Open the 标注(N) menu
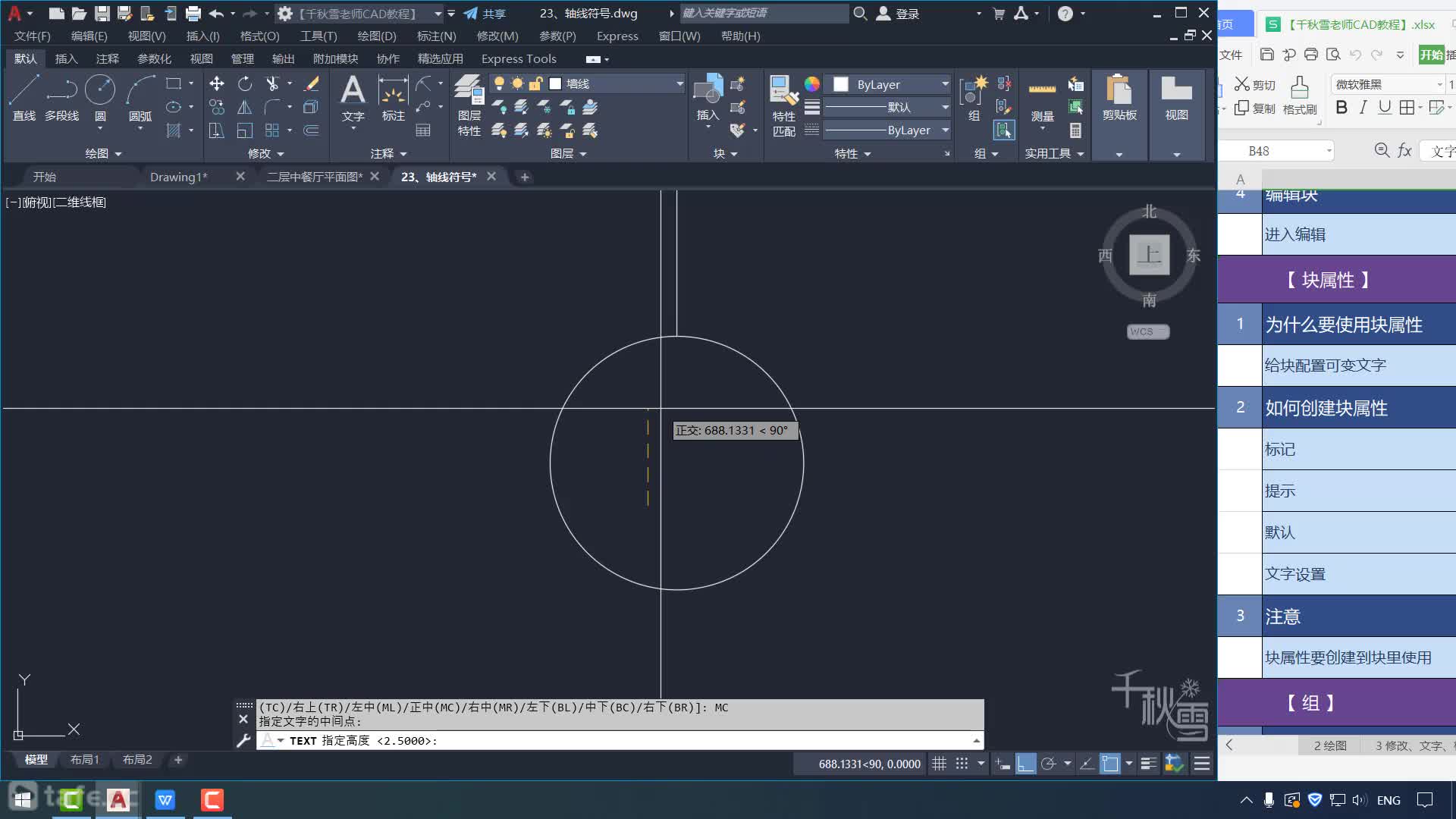 (436, 36)
